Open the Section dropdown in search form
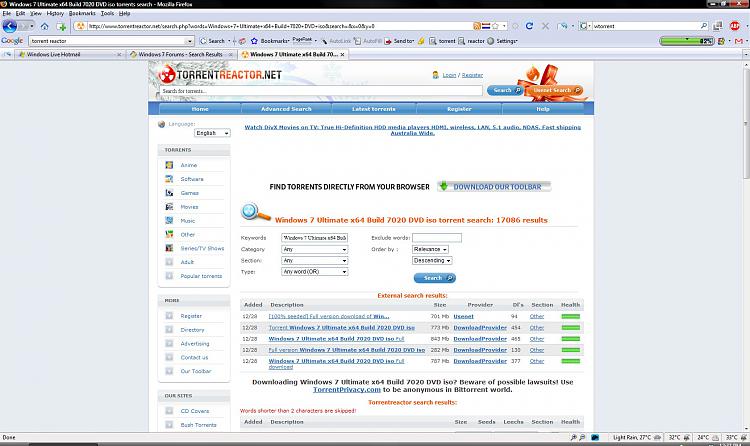The image size is (750, 446). point(314,260)
